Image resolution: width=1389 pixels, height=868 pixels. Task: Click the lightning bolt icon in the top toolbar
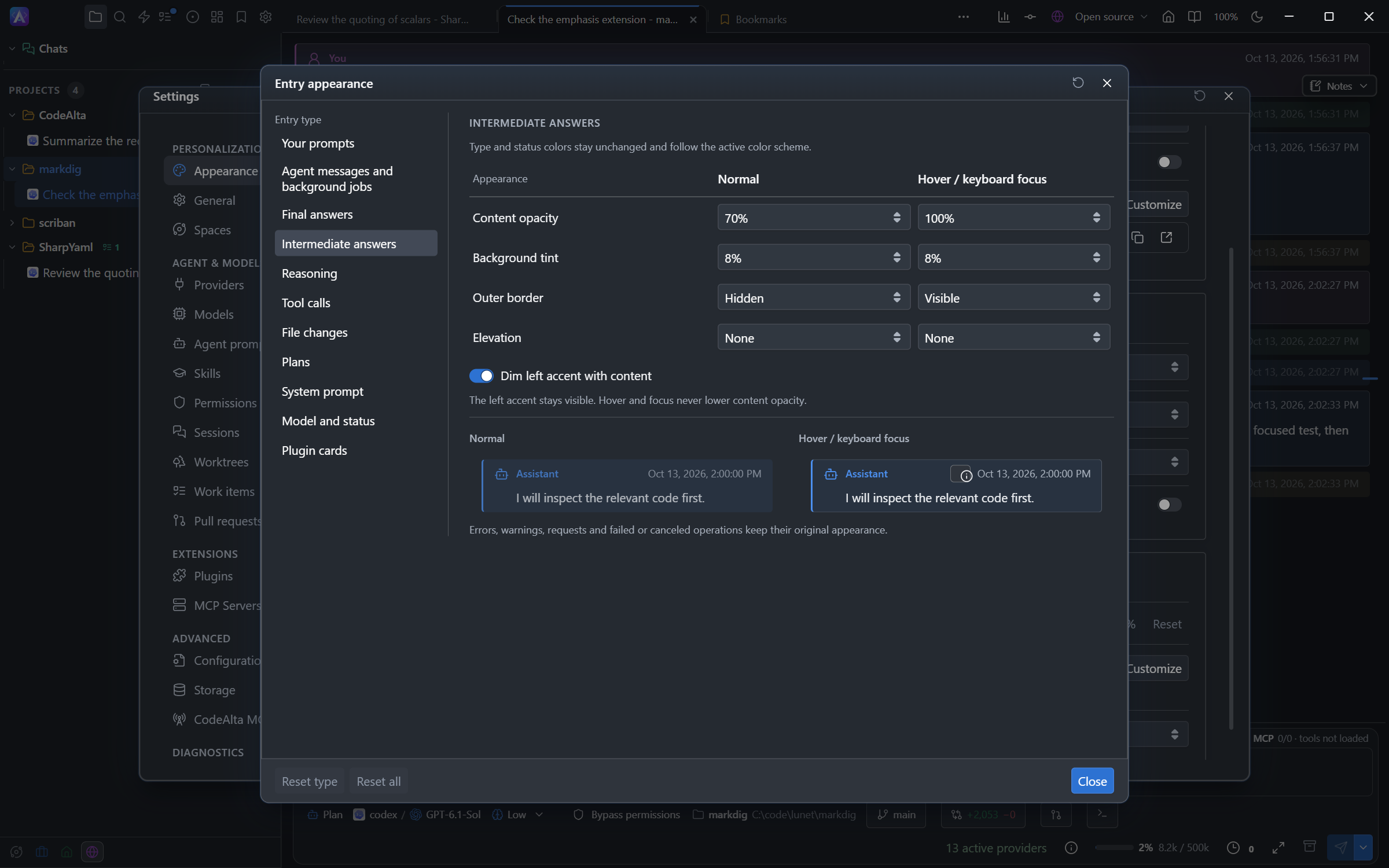[144, 17]
